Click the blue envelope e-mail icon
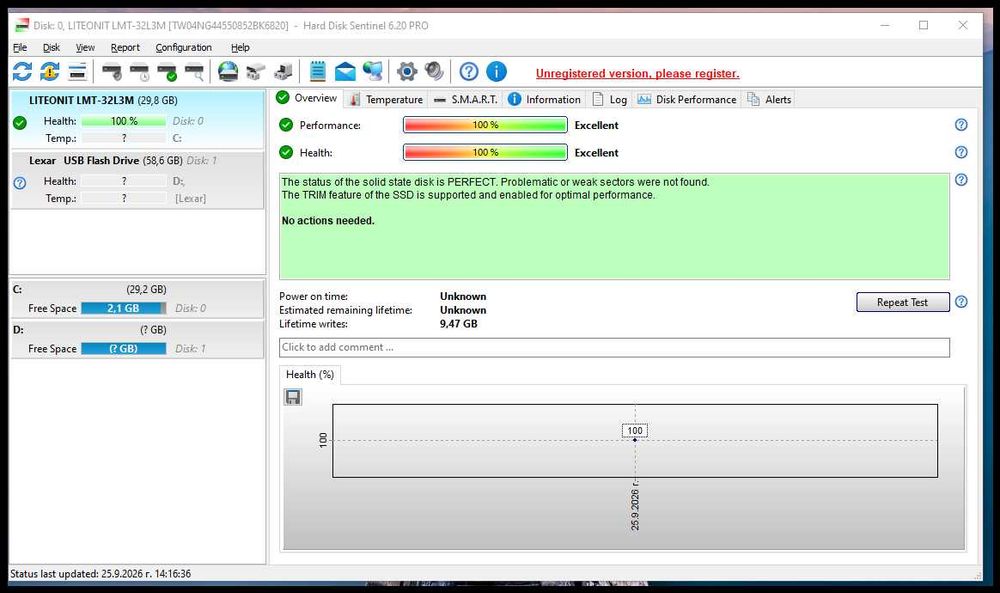 click(345, 71)
